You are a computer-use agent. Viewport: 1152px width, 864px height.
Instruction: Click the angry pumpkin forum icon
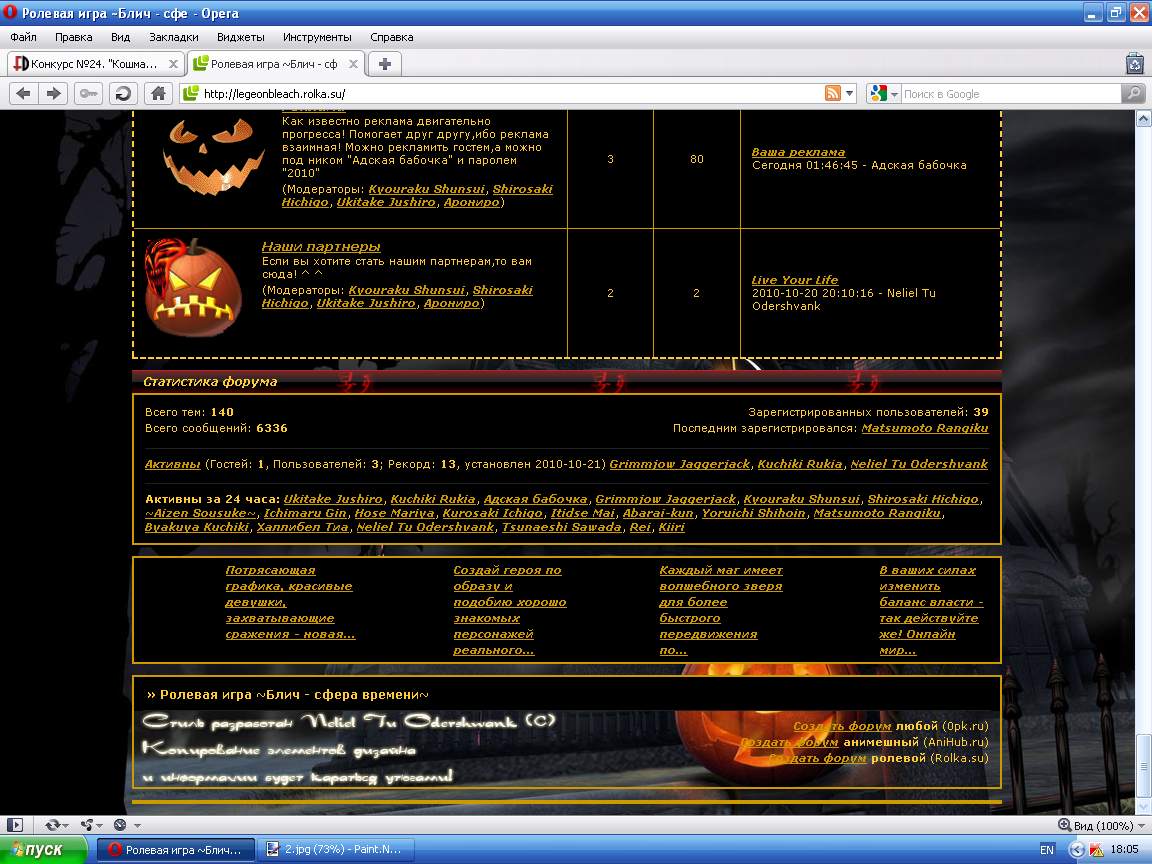pyautogui.click(x=193, y=287)
